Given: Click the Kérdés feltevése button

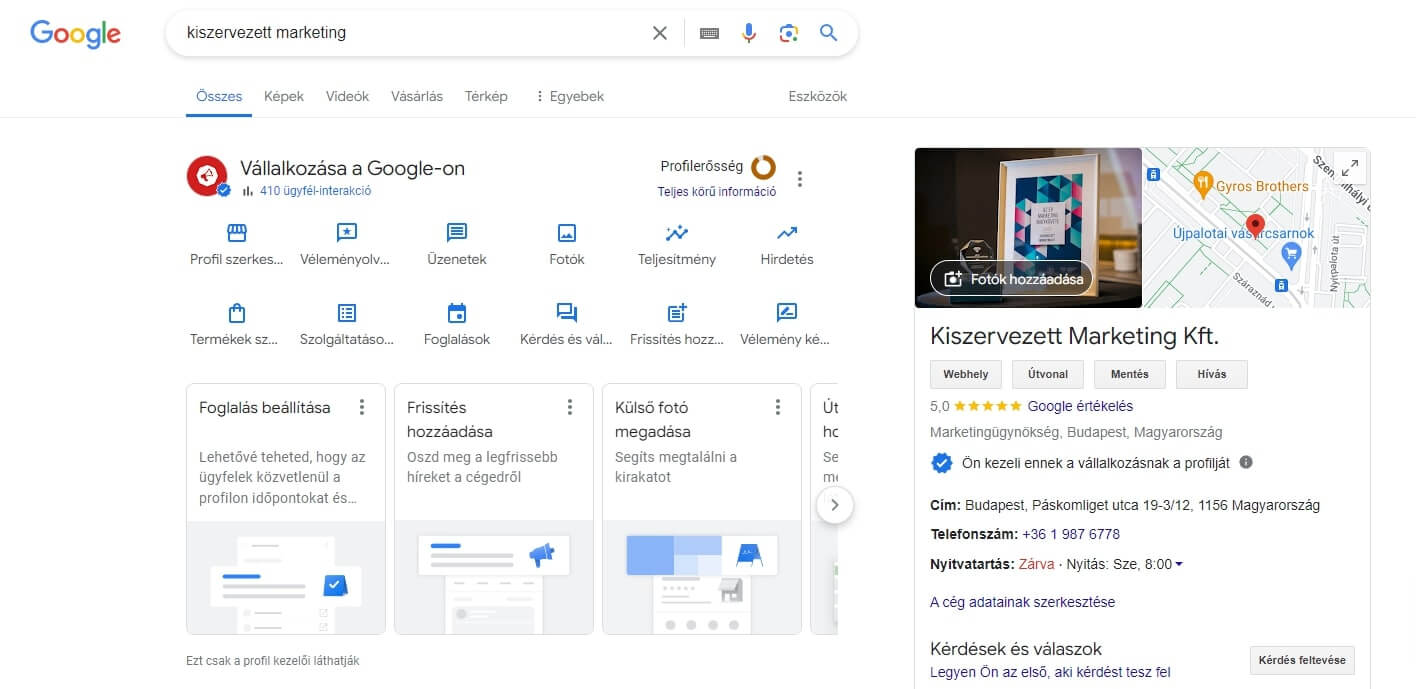Looking at the screenshot, I should point(1302,660).
